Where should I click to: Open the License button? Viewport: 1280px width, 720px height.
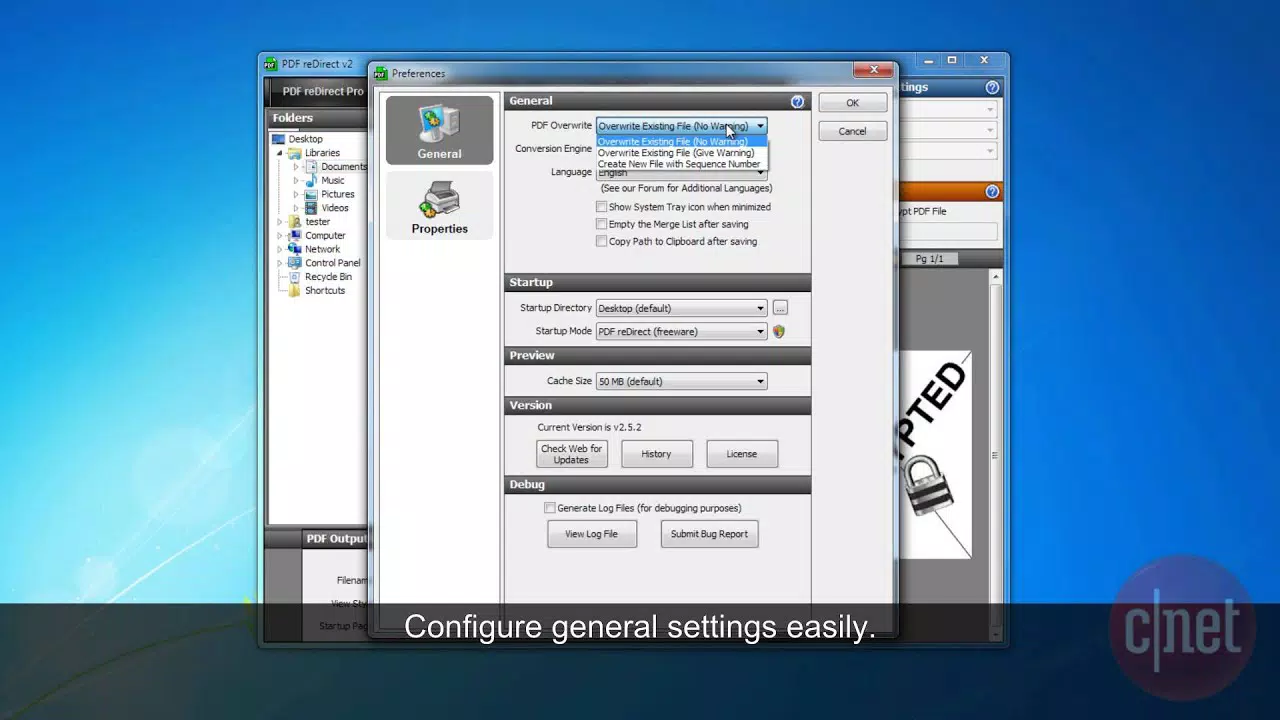(742, 454)
